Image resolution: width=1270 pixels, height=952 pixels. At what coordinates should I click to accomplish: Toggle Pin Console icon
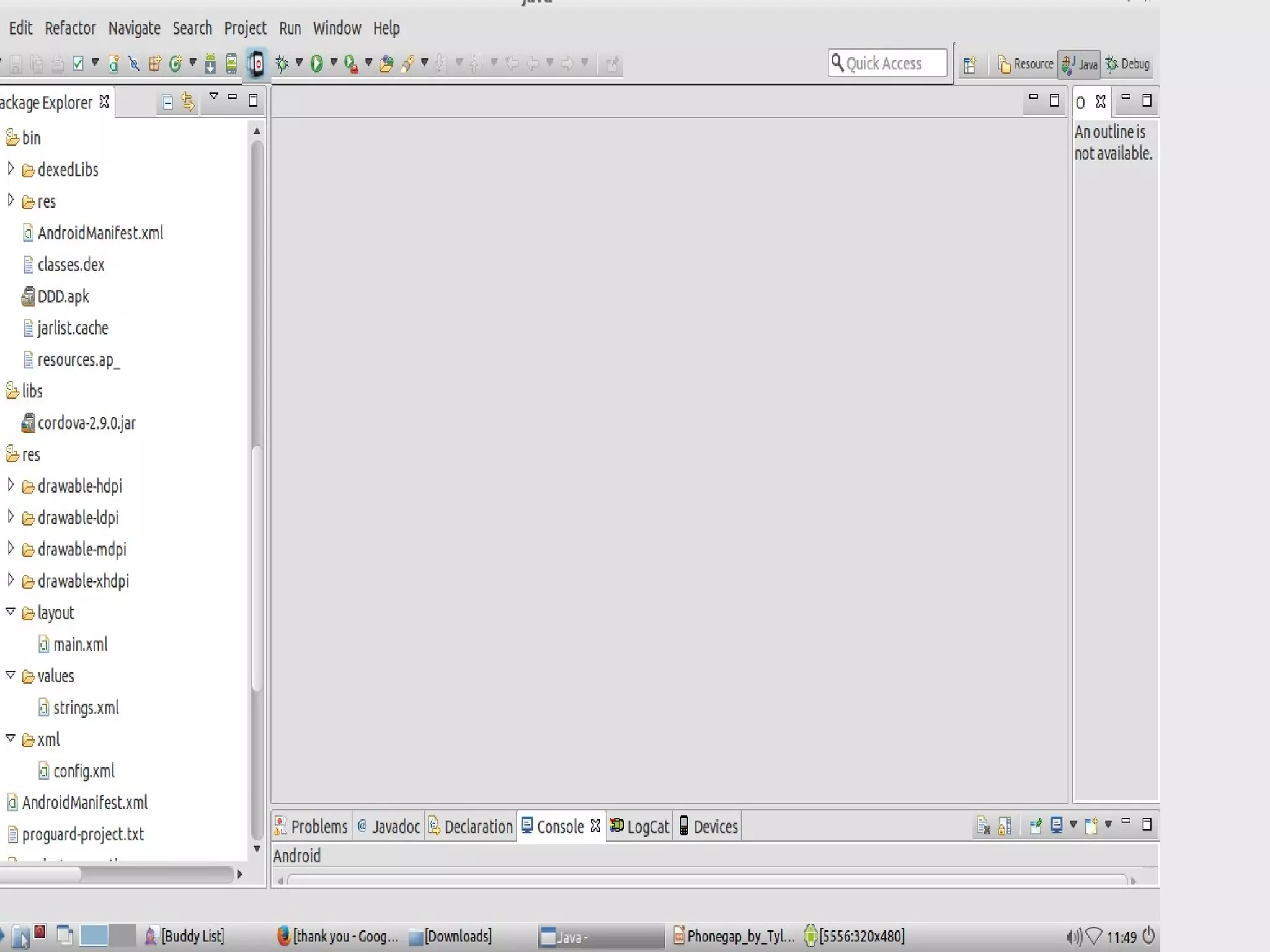pos(1035,826)
